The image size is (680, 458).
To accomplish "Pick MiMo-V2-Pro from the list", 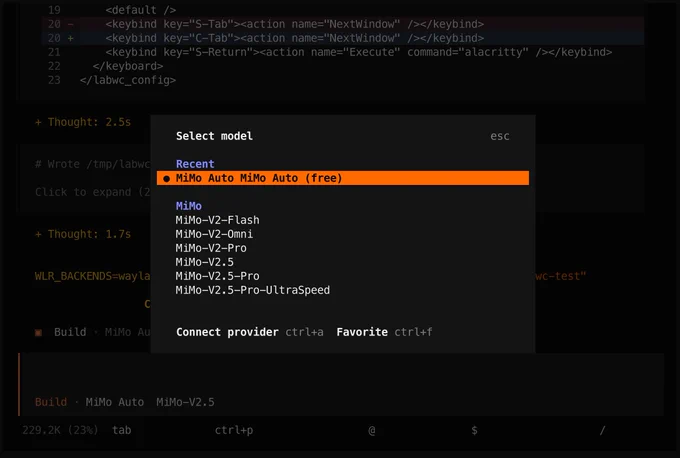I will [211, 248].
